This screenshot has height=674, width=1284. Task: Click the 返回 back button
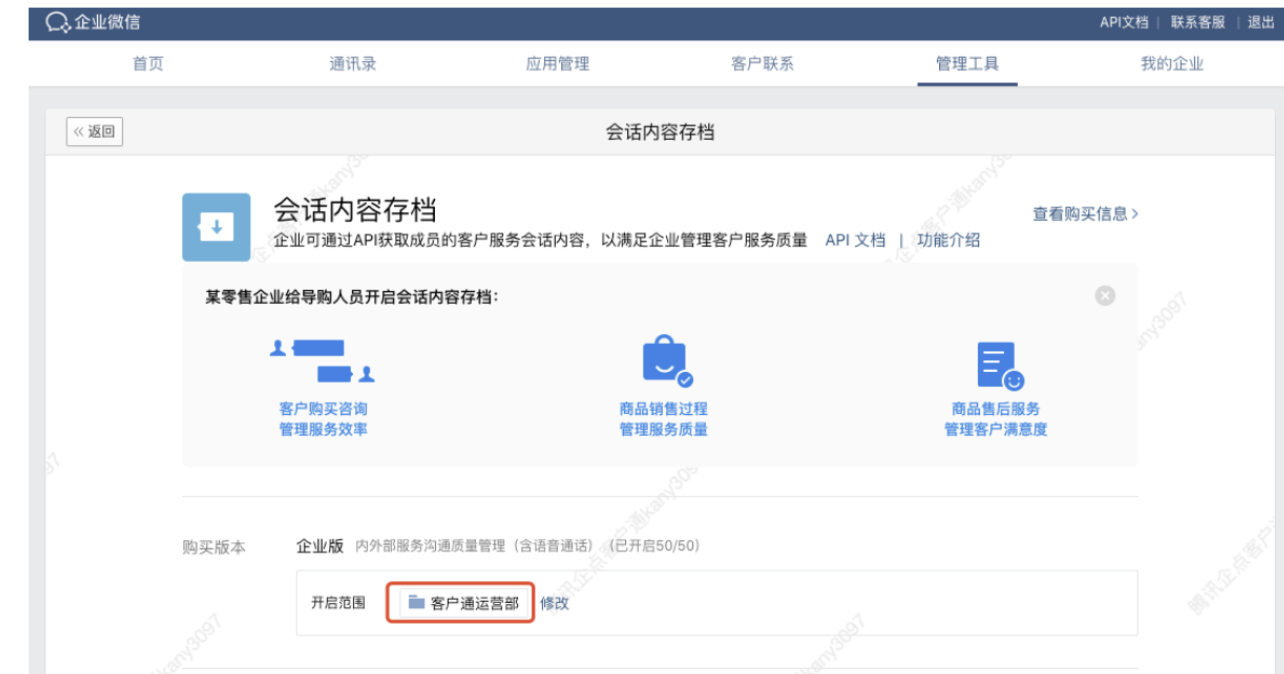(95, 131)
